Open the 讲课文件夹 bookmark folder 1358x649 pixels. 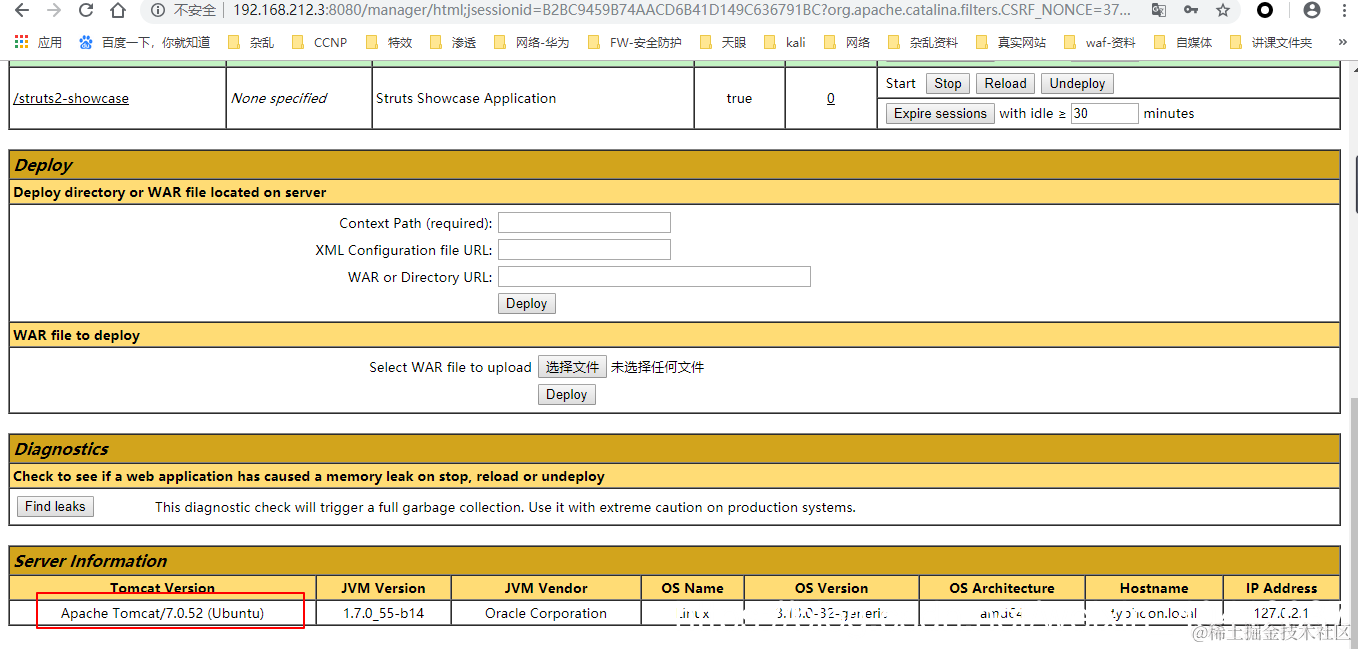click(1270, 42)
